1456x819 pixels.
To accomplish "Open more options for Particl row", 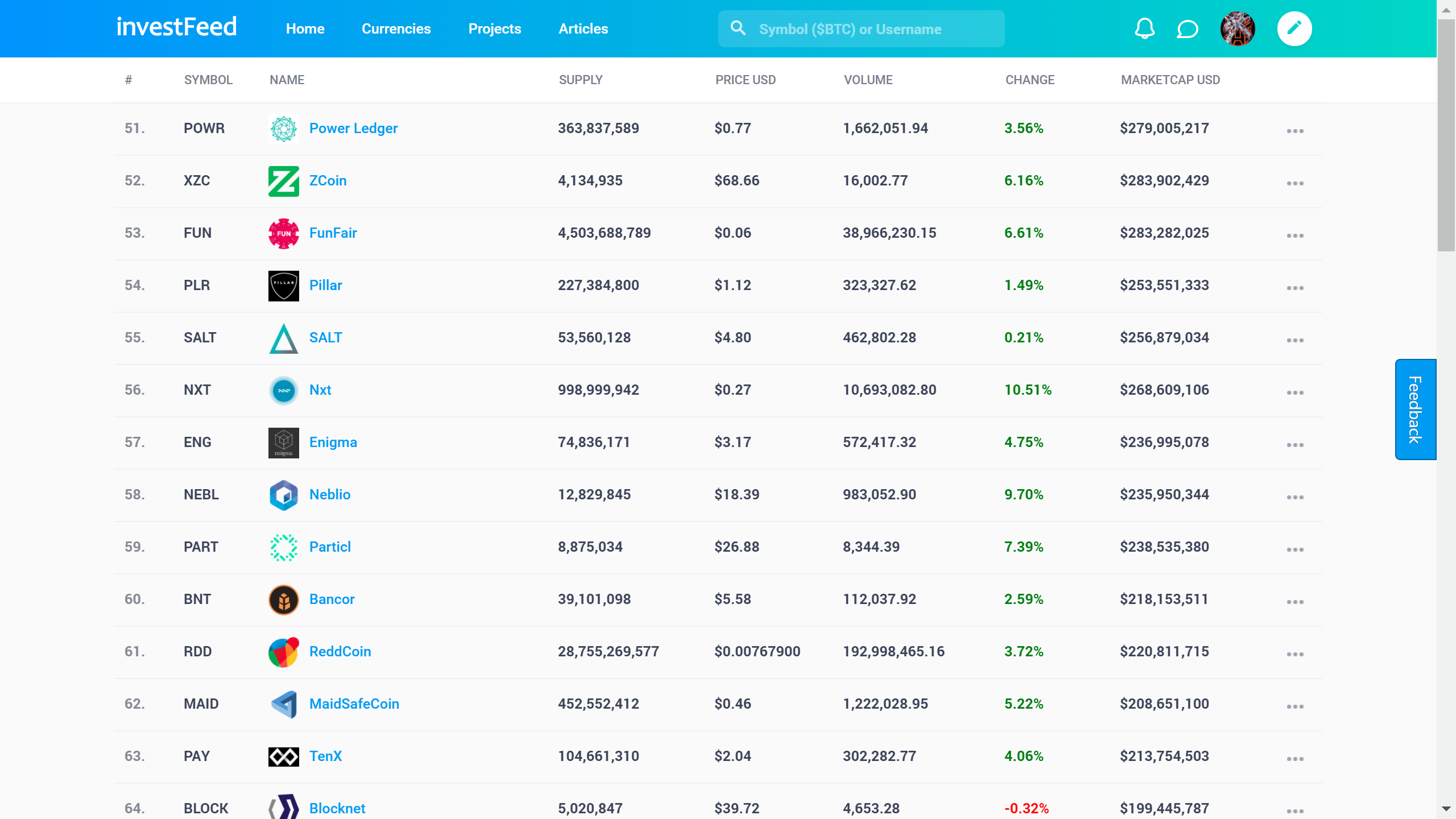I will pyautogui.click(x=1294, y=549).
